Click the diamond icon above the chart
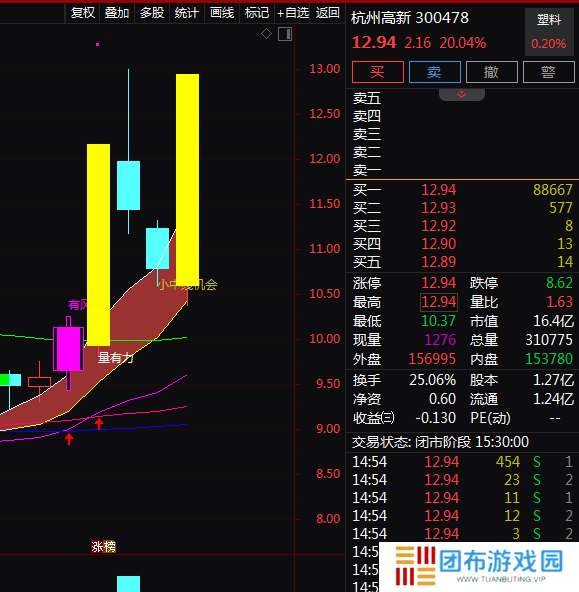 click(x=266, y=34)
